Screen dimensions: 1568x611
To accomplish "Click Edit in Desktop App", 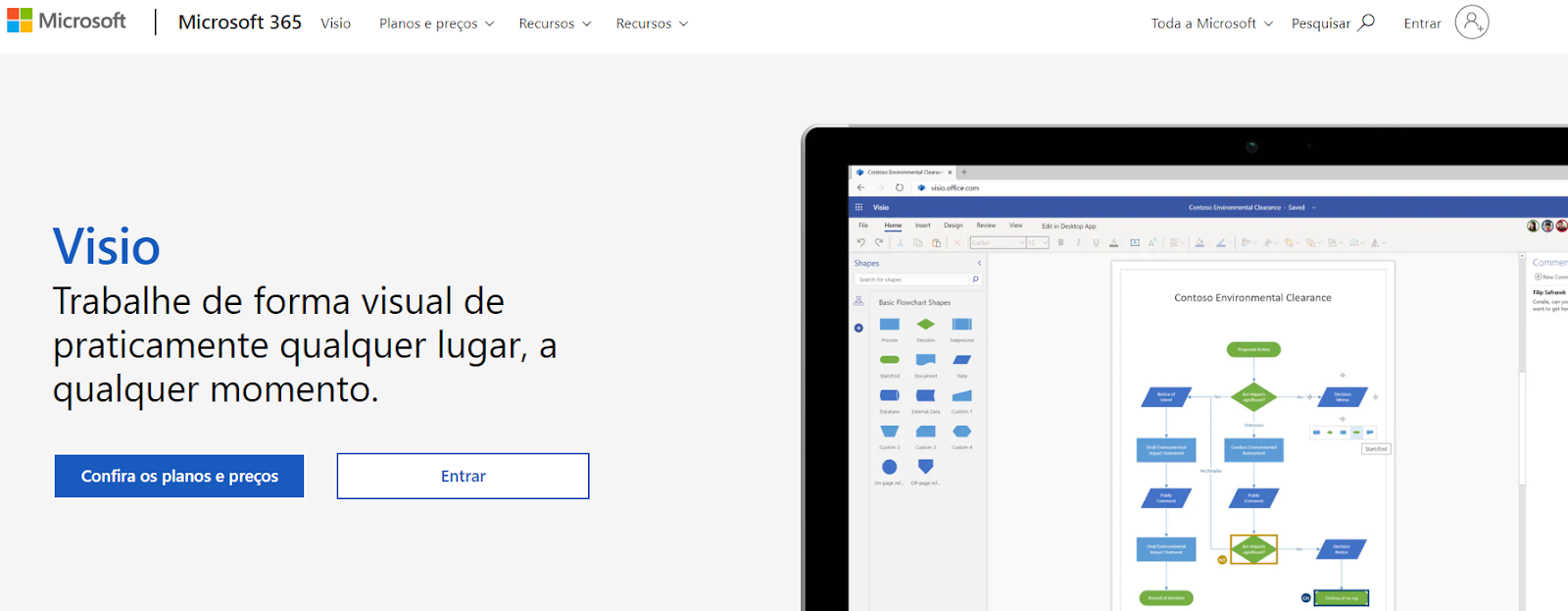I will click(x=1069, y=227).
